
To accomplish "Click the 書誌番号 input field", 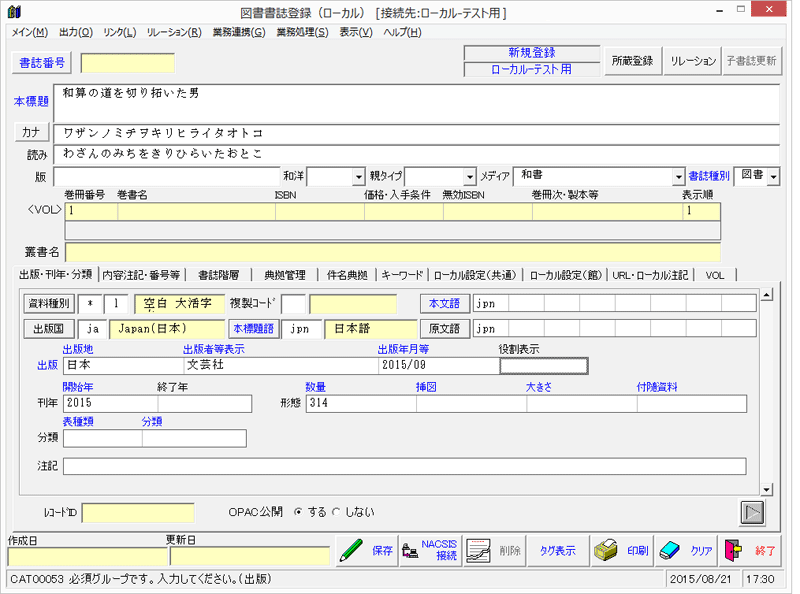I will coord(128,63).
